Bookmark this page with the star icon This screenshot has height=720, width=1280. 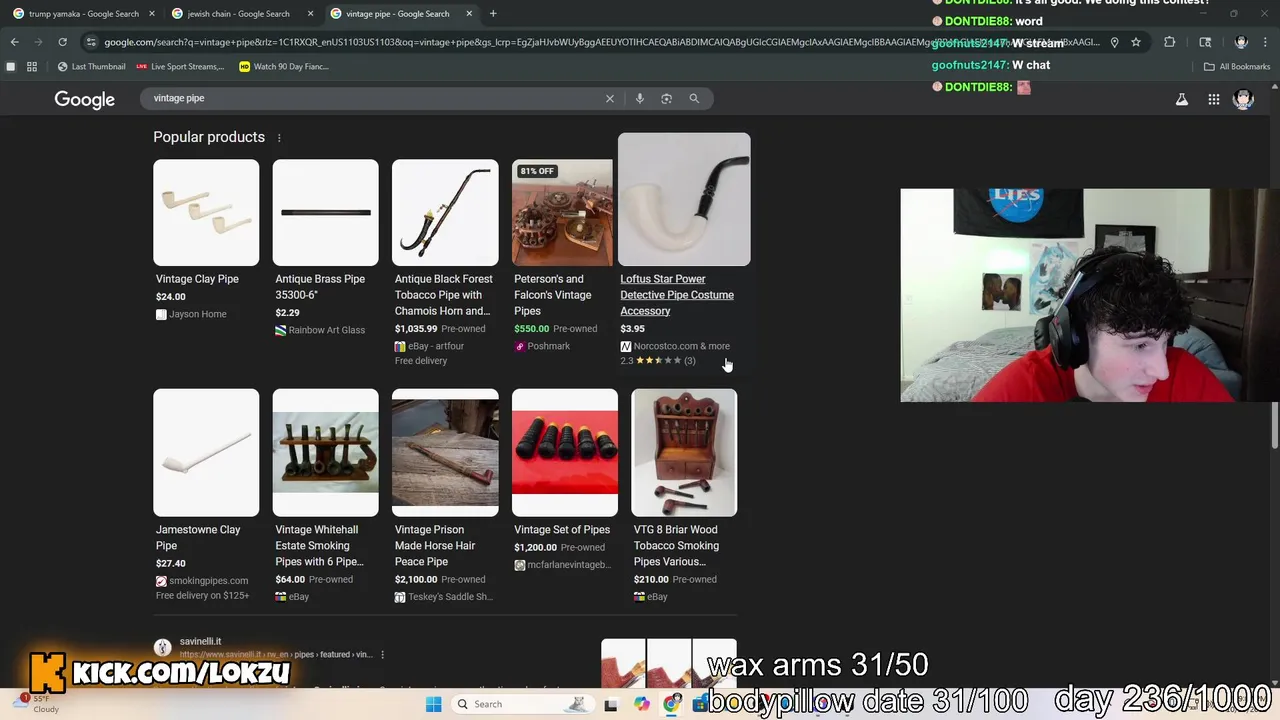(x=1136, y=42)
